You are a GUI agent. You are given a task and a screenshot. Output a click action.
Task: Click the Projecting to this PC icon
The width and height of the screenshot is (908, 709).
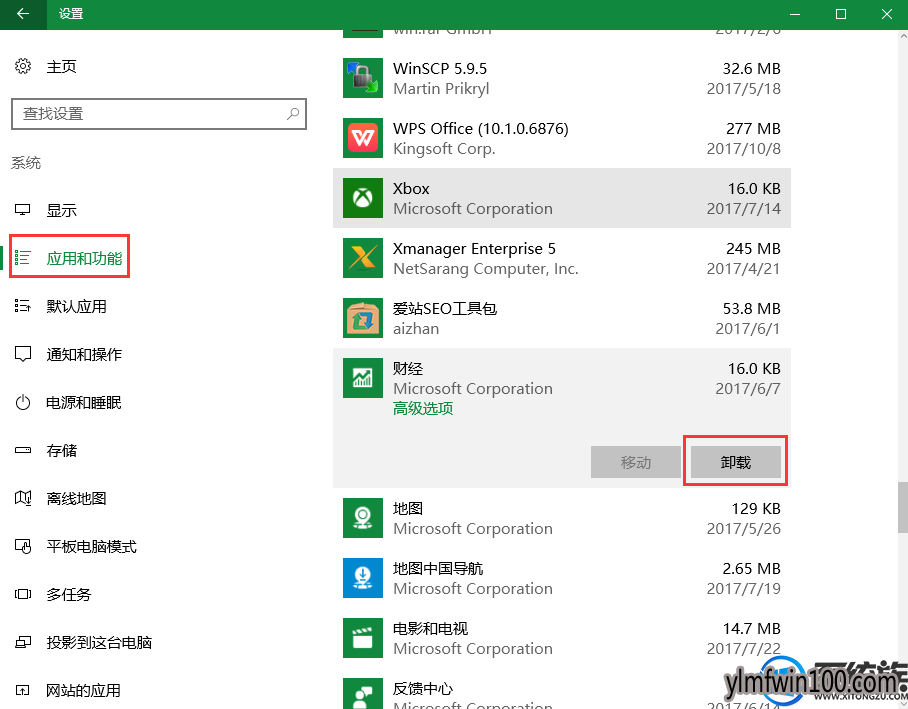[x=23, y=642]
